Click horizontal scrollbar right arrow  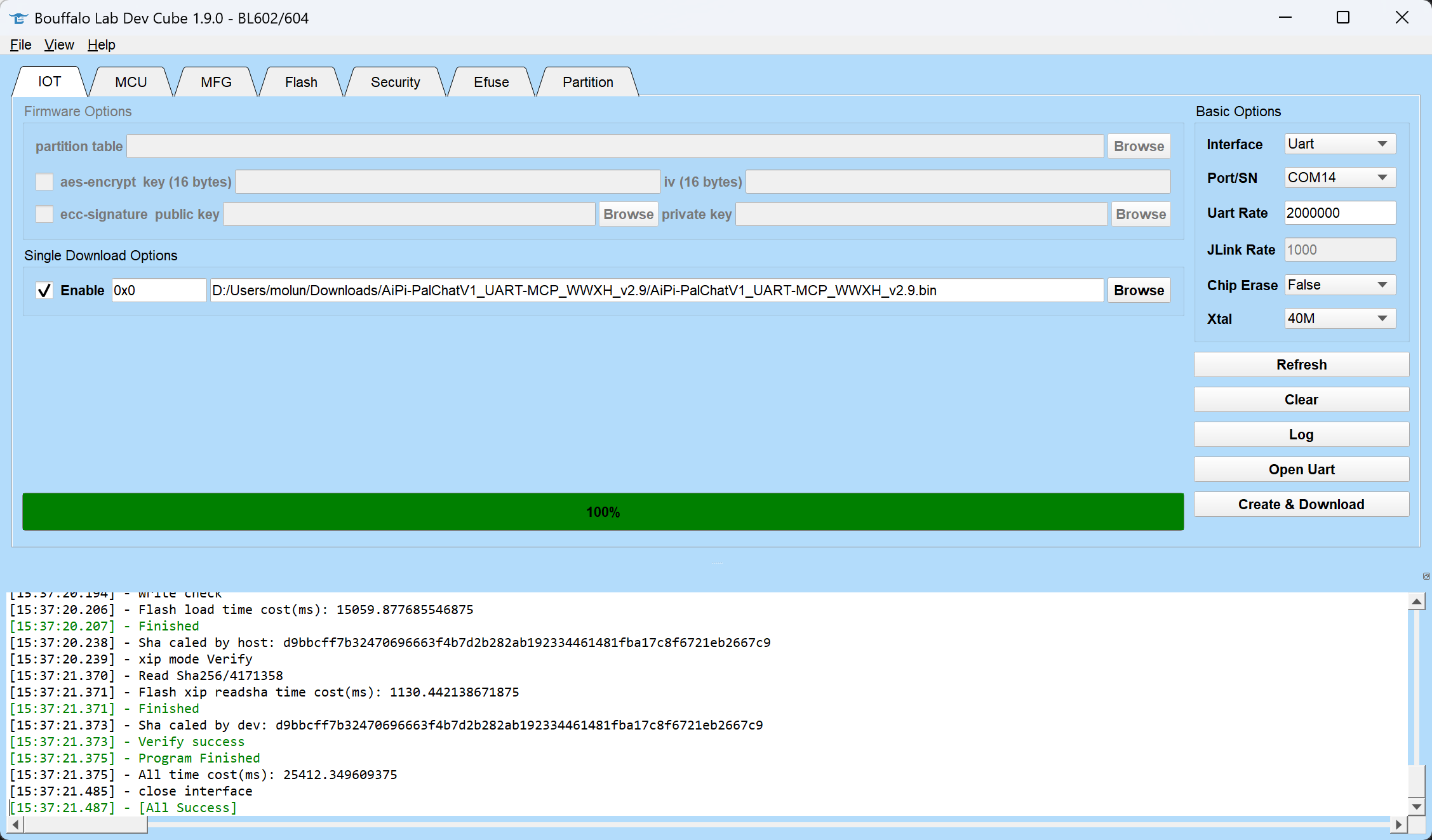pyautogui.click(x=1399, y=824)
